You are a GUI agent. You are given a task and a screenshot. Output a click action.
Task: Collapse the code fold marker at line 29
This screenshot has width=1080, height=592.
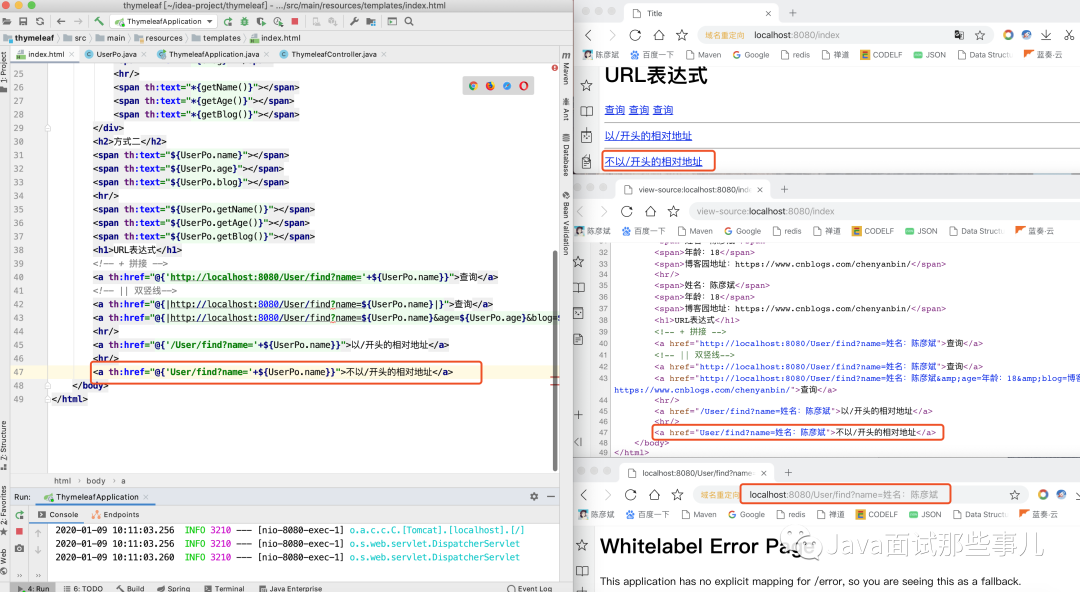click(48, 128)
